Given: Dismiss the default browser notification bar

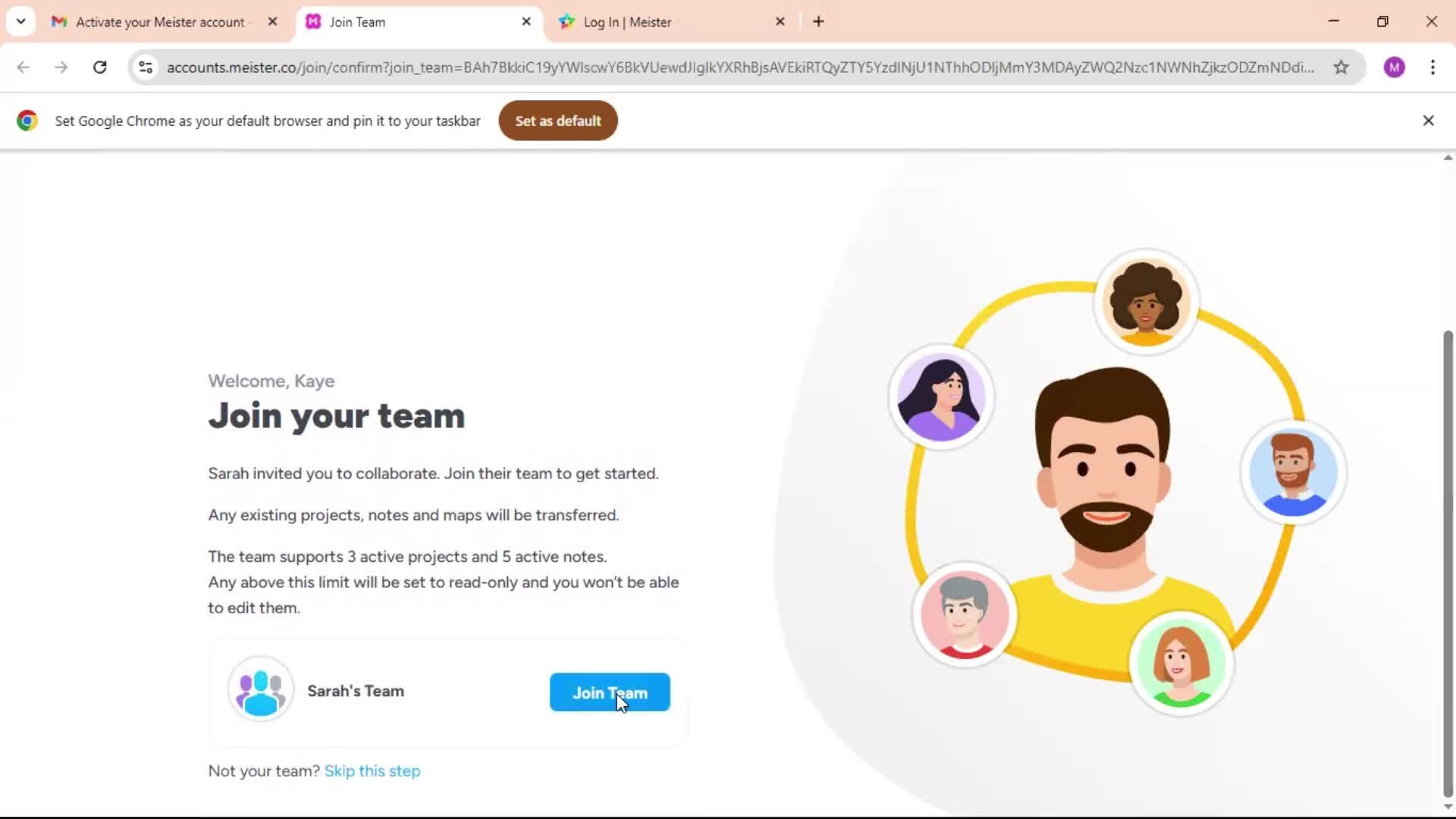Looking at the screenshot, I should [x=1428, y=121].
